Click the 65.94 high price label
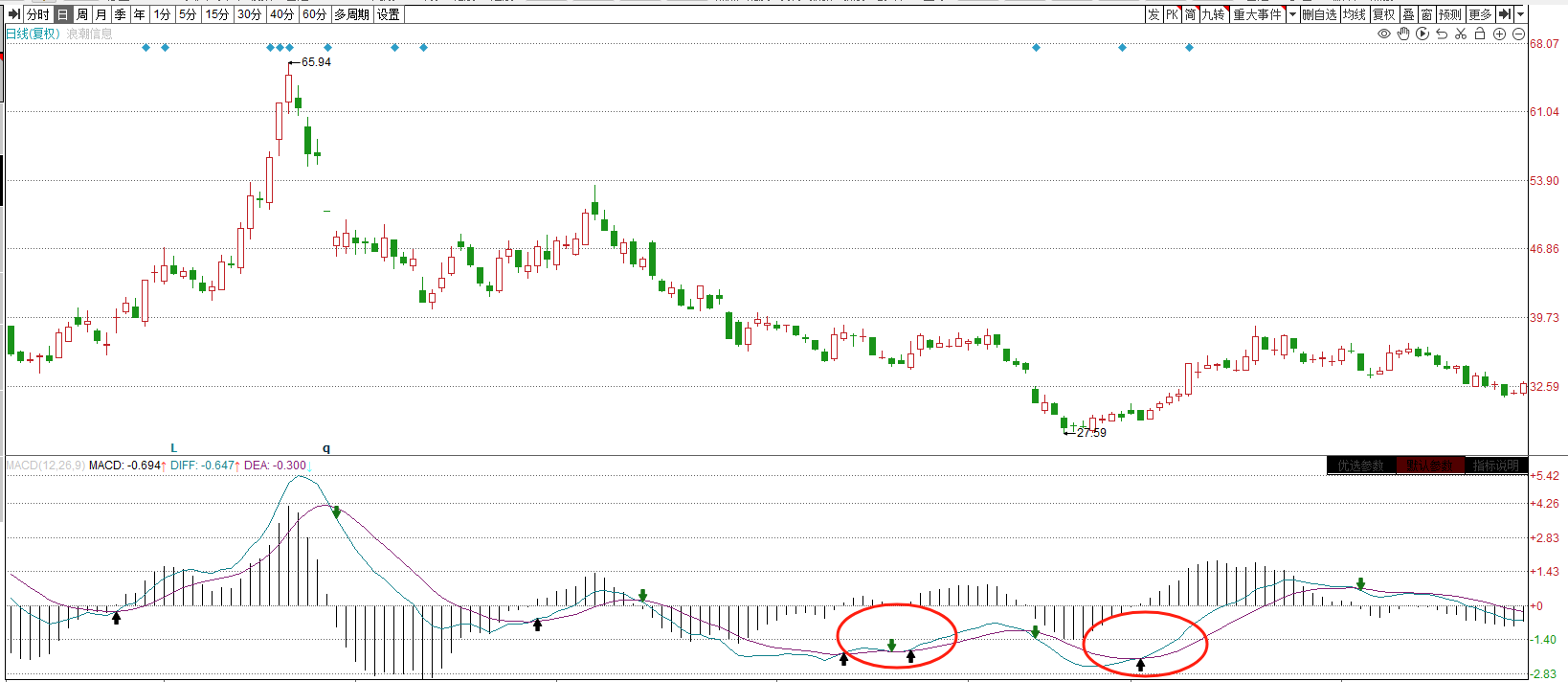1568x682 pixels. (x=316, y=62)
